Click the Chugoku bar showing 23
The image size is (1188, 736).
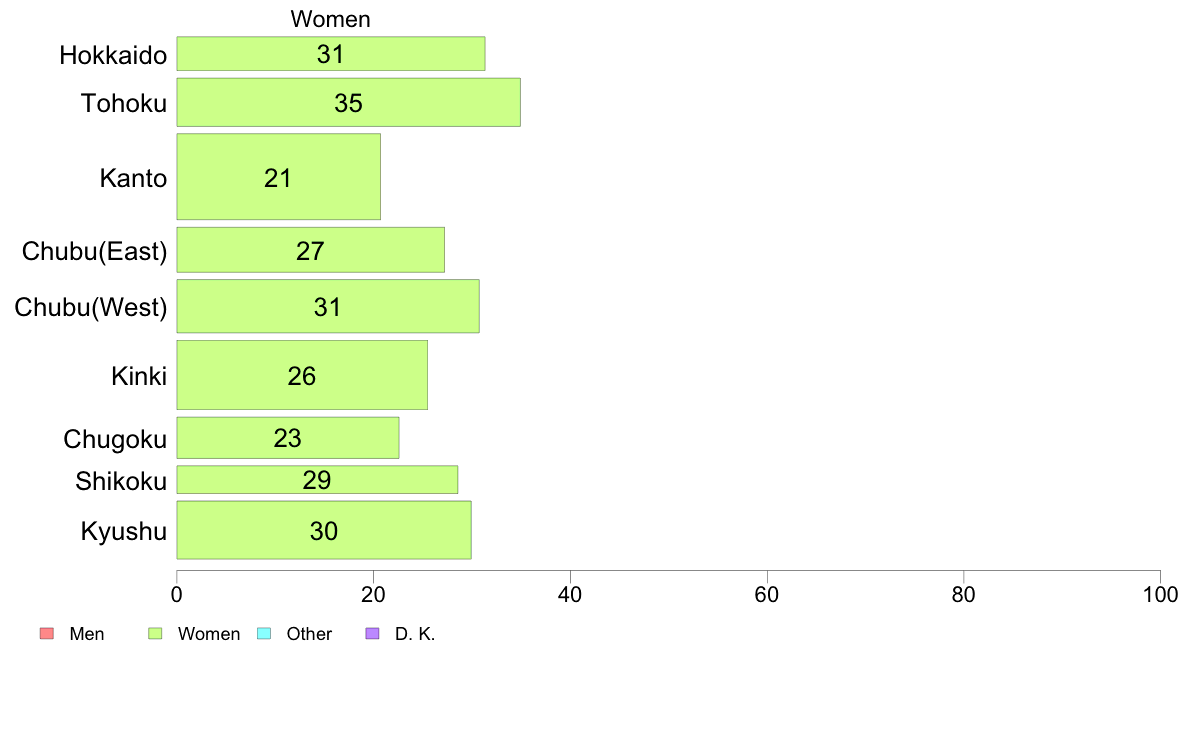click(x=288, y=438)
